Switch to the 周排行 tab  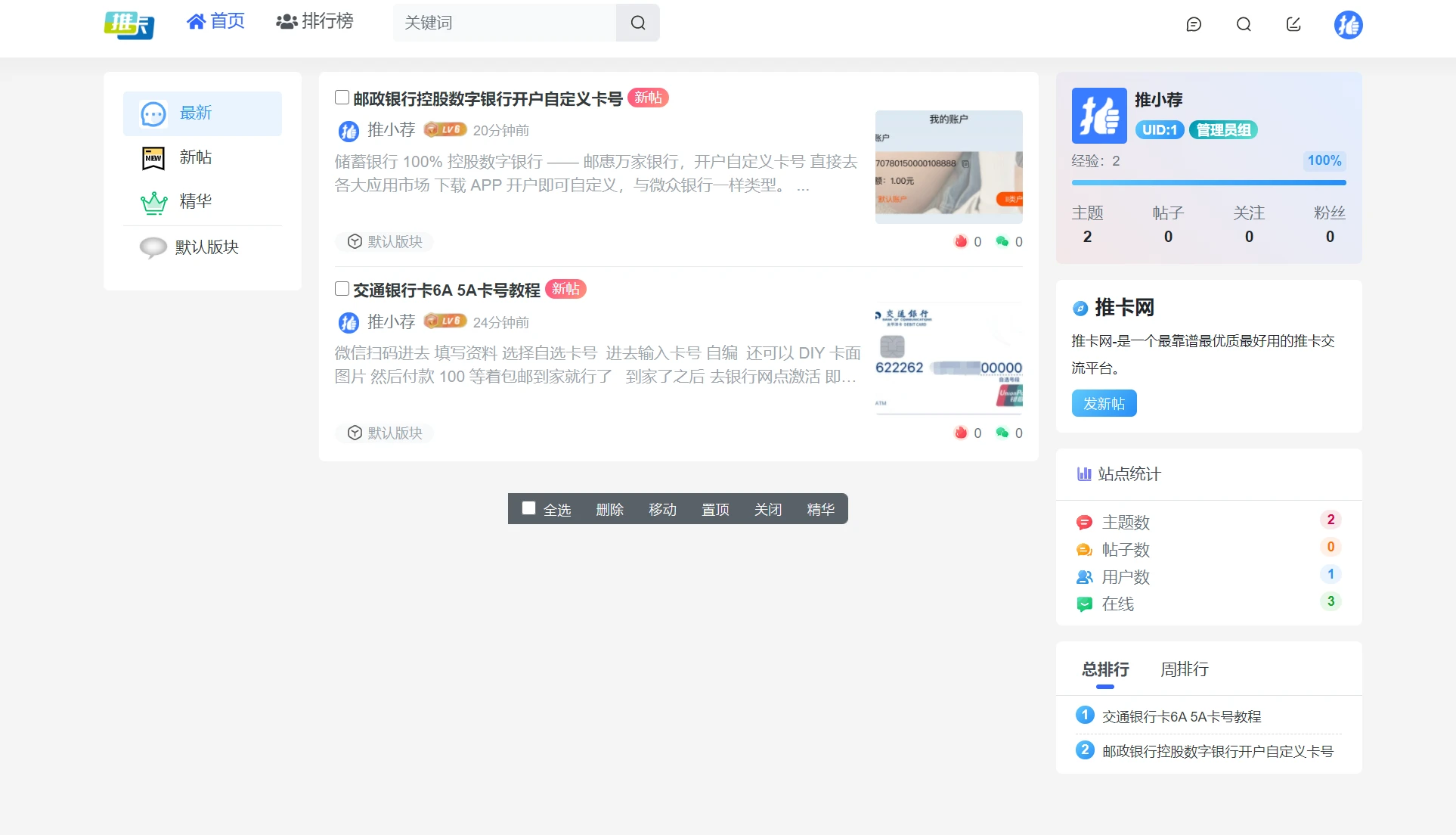click(x=1184, y=669)
